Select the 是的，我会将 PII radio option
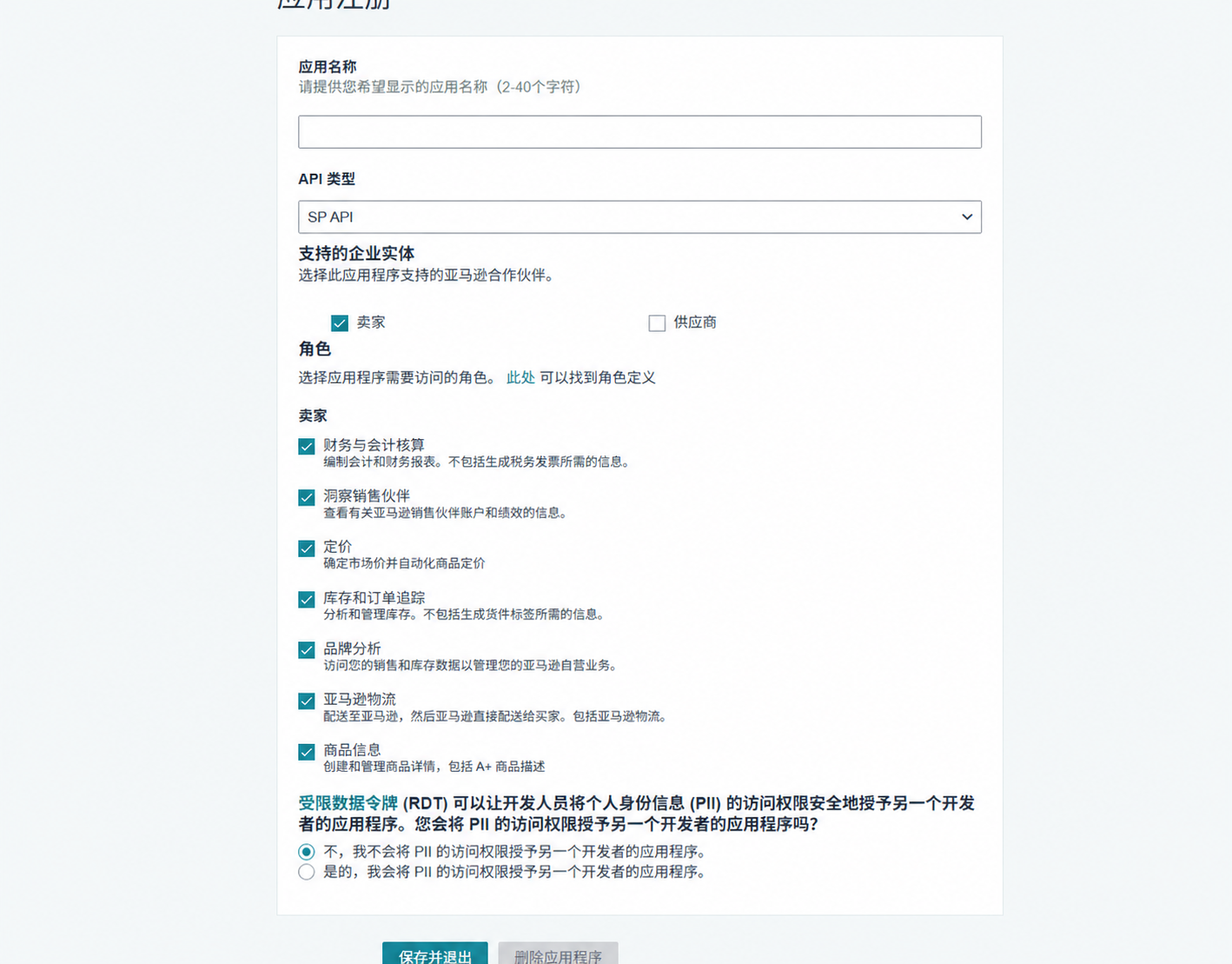This screenshot has width=1232, height=964. (307, 872)
